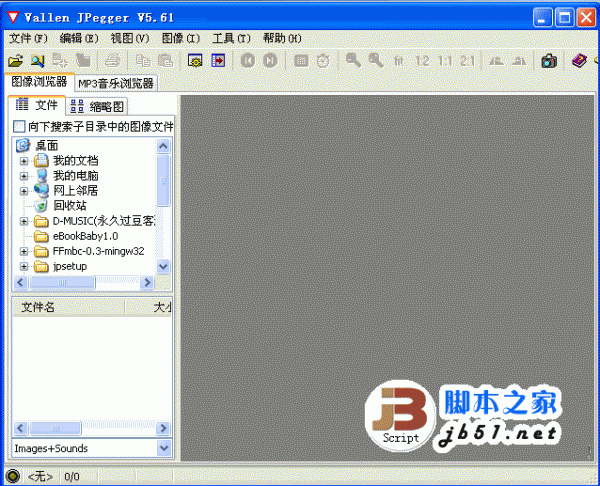The image size is (600, 486).
Task: Click the 桌面 desktop root node
Action: pos(46,146)
